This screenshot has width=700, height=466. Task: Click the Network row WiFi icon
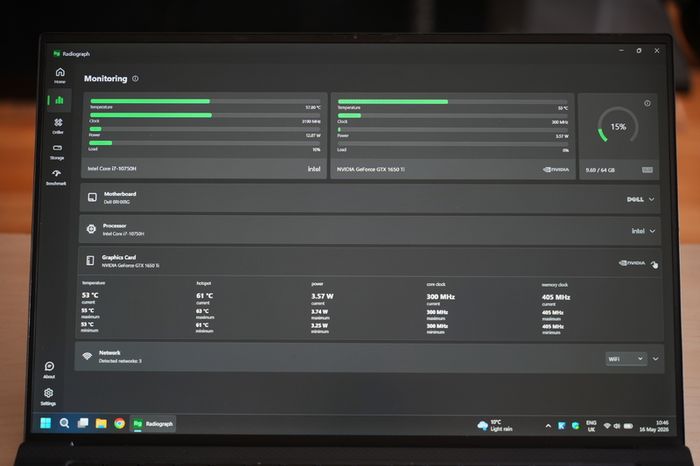point(87,356)
